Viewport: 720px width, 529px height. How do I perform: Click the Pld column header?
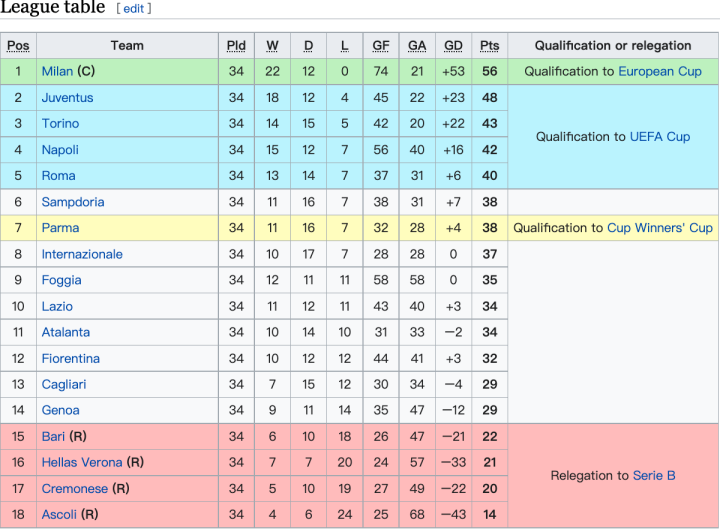tap(236, 46)
